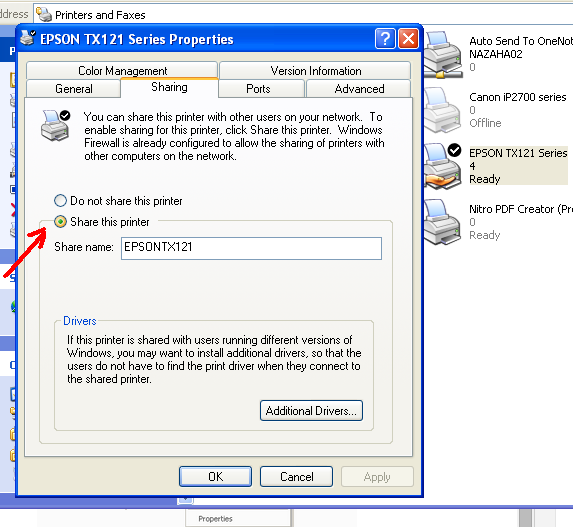The height and width of the screenshot is (527, 573).
Task: Click the Auto Send To OneNote printer icon
Action: click(443, 55)
